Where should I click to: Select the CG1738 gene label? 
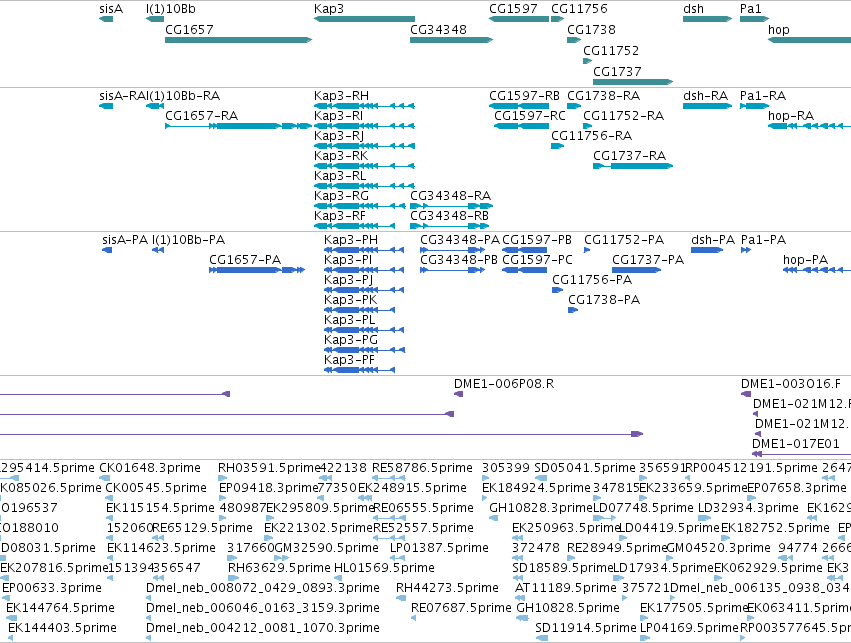tap(591, 29)
